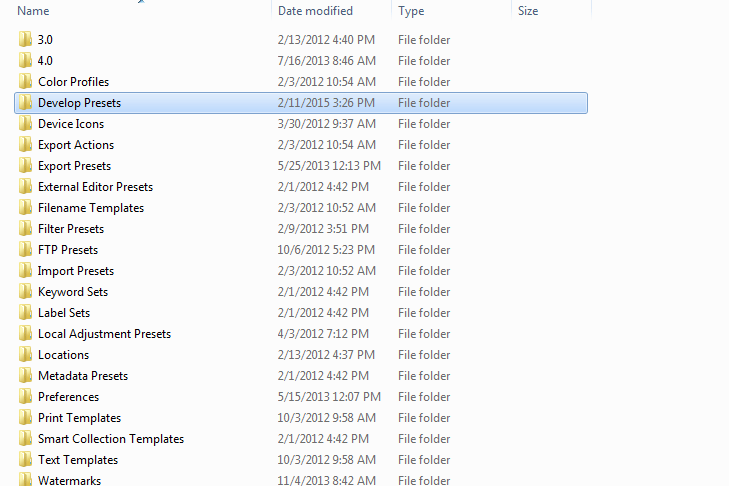Click the date 7/16/2013 8:46 AM
The image size is (729, 486).
click(326, 60)
